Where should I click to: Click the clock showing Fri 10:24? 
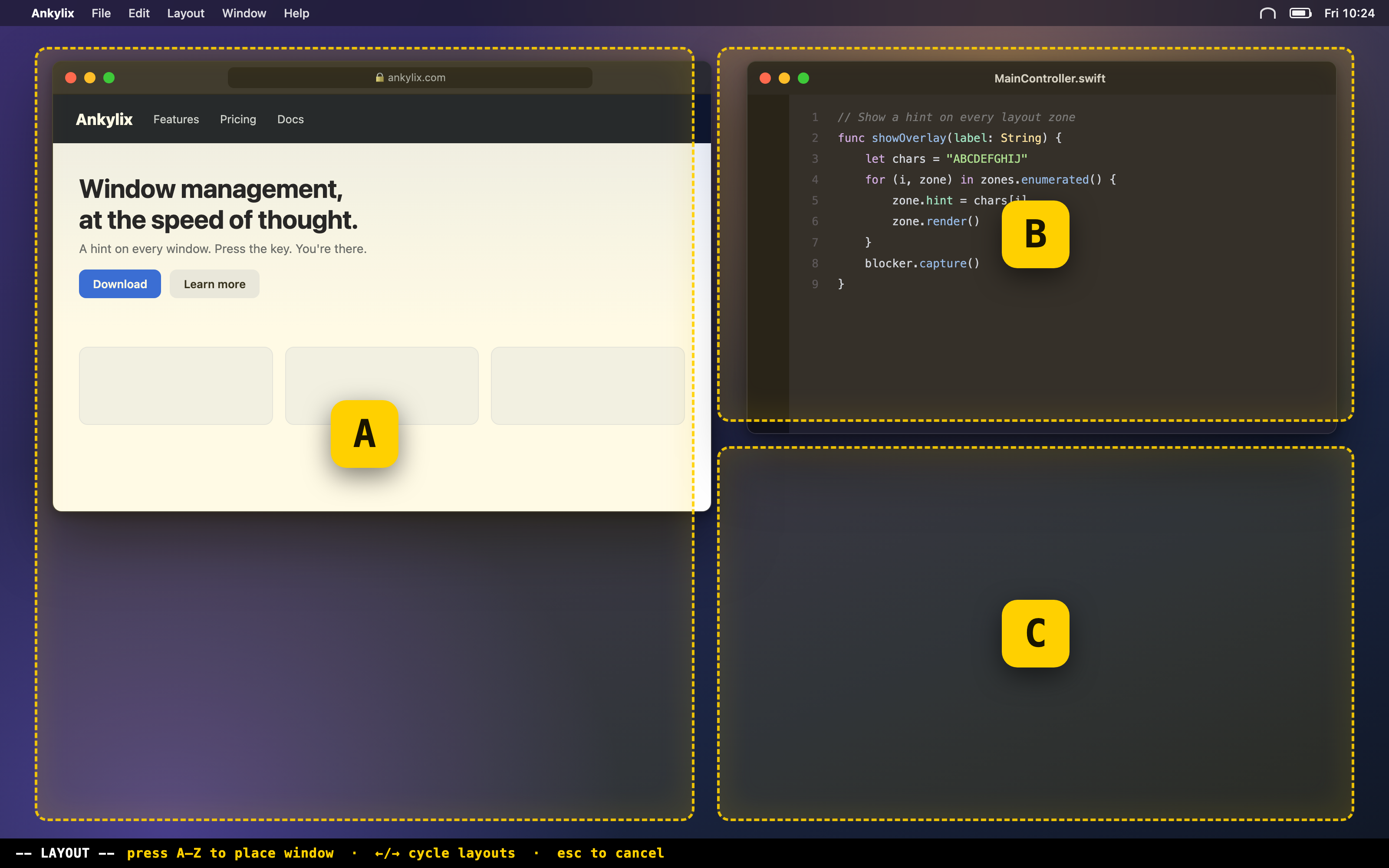click(x=1350, y=13)
